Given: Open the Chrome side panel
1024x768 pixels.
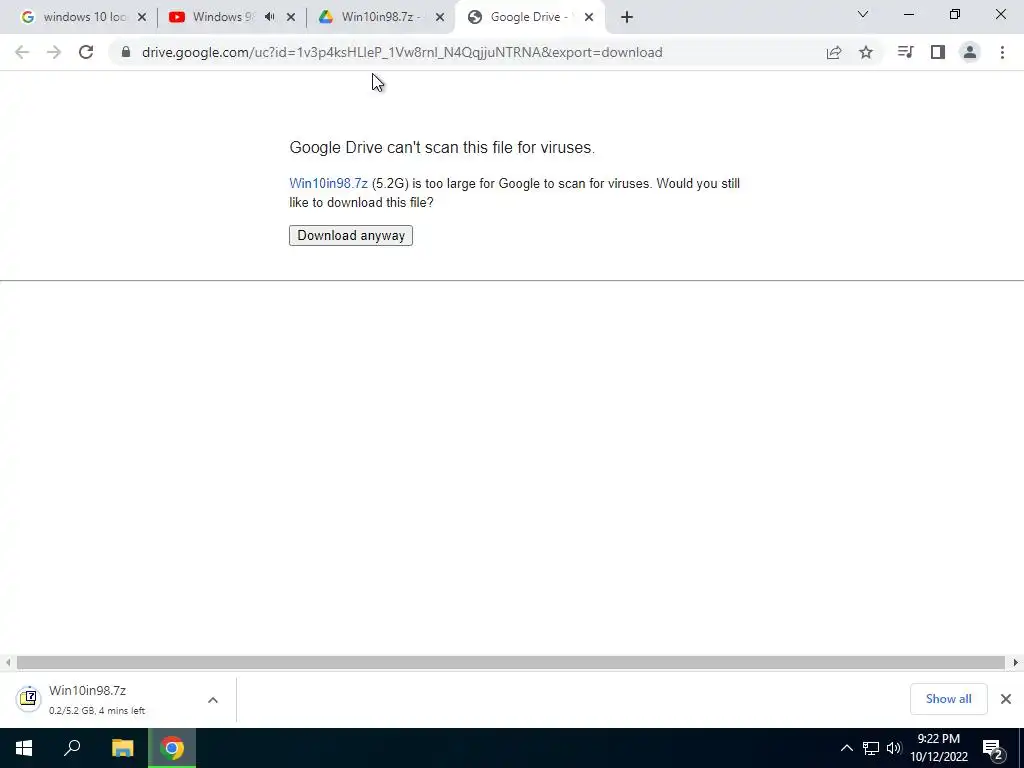Looking at the screenshot, I should click(x=938, y=52).
